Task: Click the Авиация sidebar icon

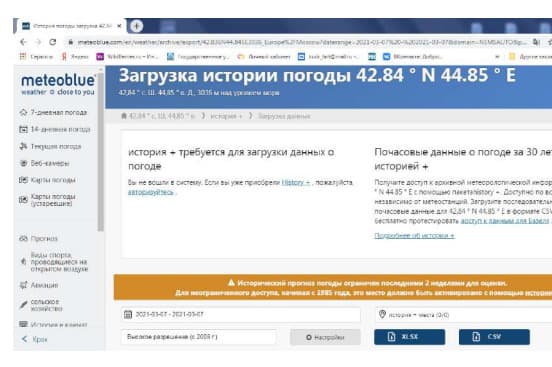Action: pos(23,285)
